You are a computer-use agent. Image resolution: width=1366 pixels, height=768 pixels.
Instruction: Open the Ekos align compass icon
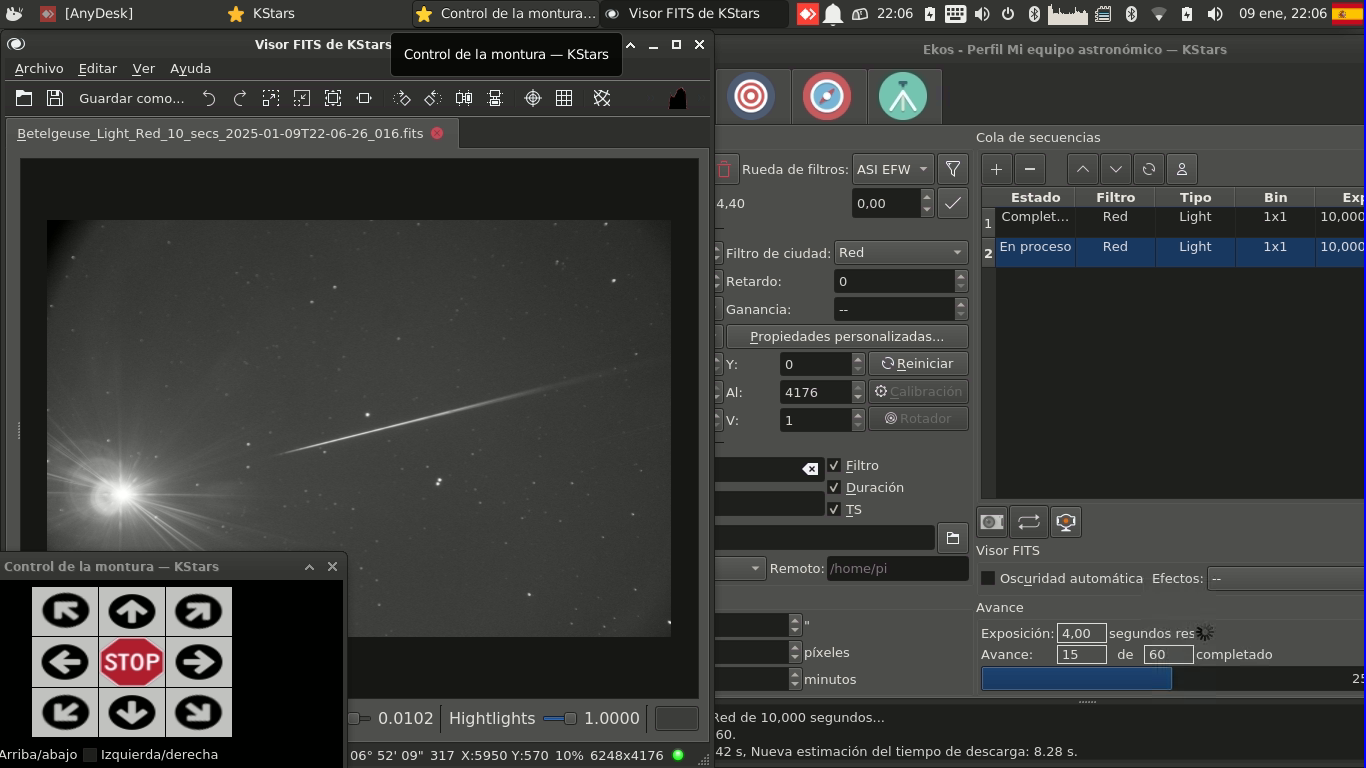827,96
